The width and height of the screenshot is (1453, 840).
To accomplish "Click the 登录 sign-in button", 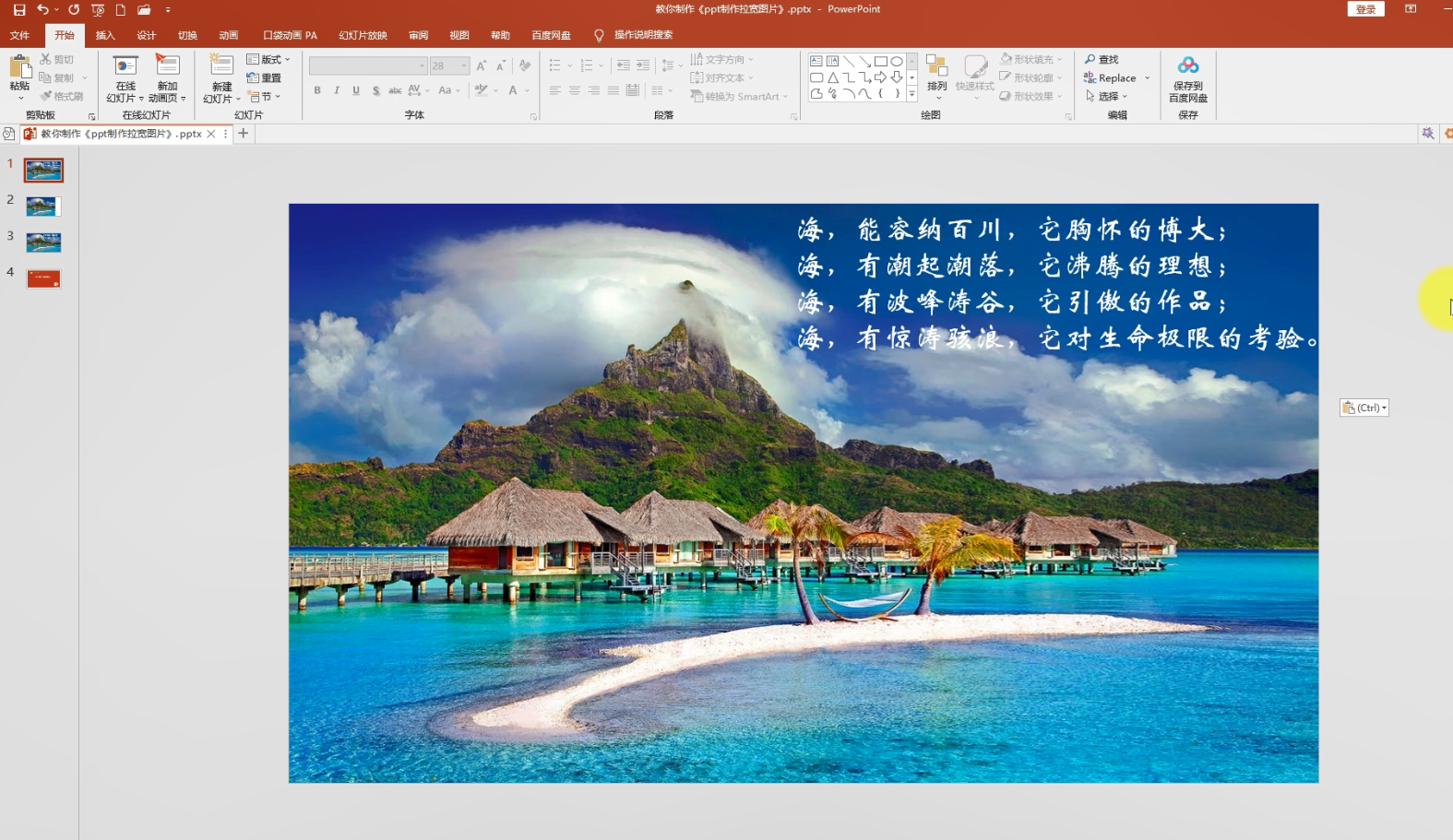I will click(x=1366, y=9).
